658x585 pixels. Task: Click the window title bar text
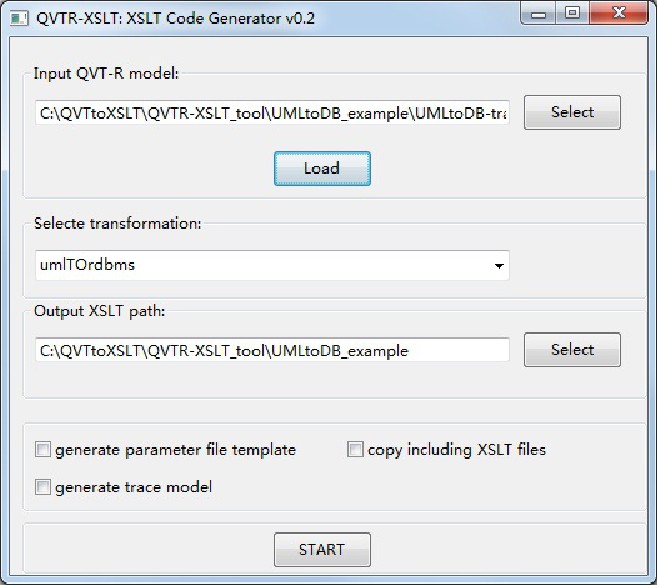click(x=175, y=18)
